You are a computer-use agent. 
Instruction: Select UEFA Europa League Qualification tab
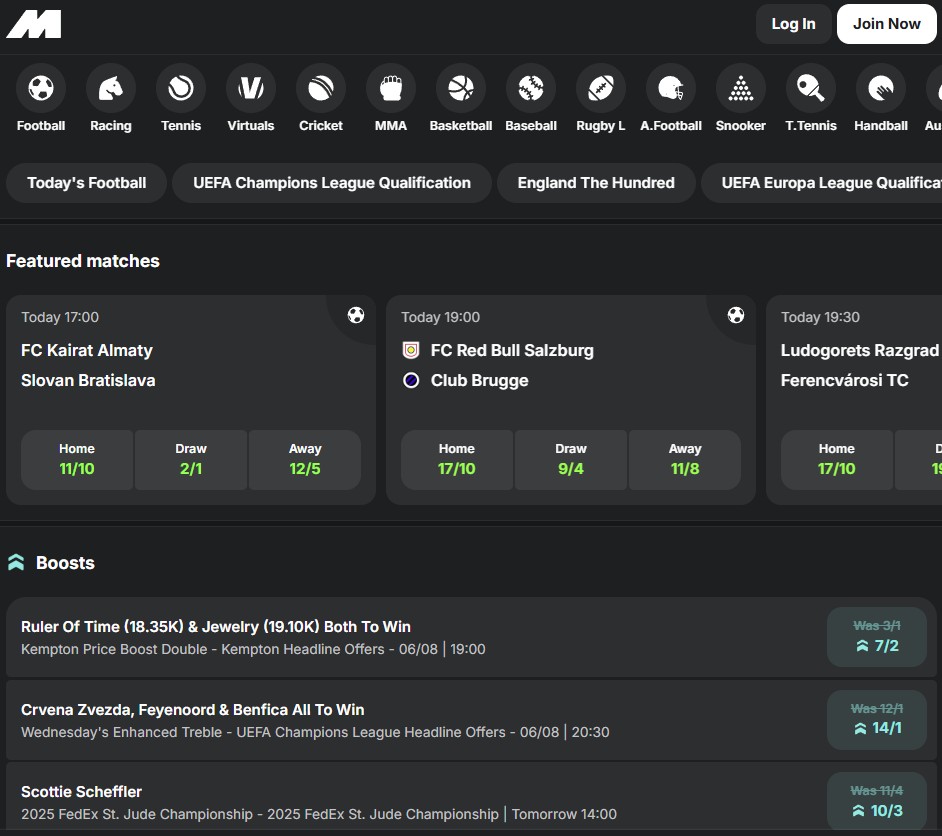tap(821, 183)
